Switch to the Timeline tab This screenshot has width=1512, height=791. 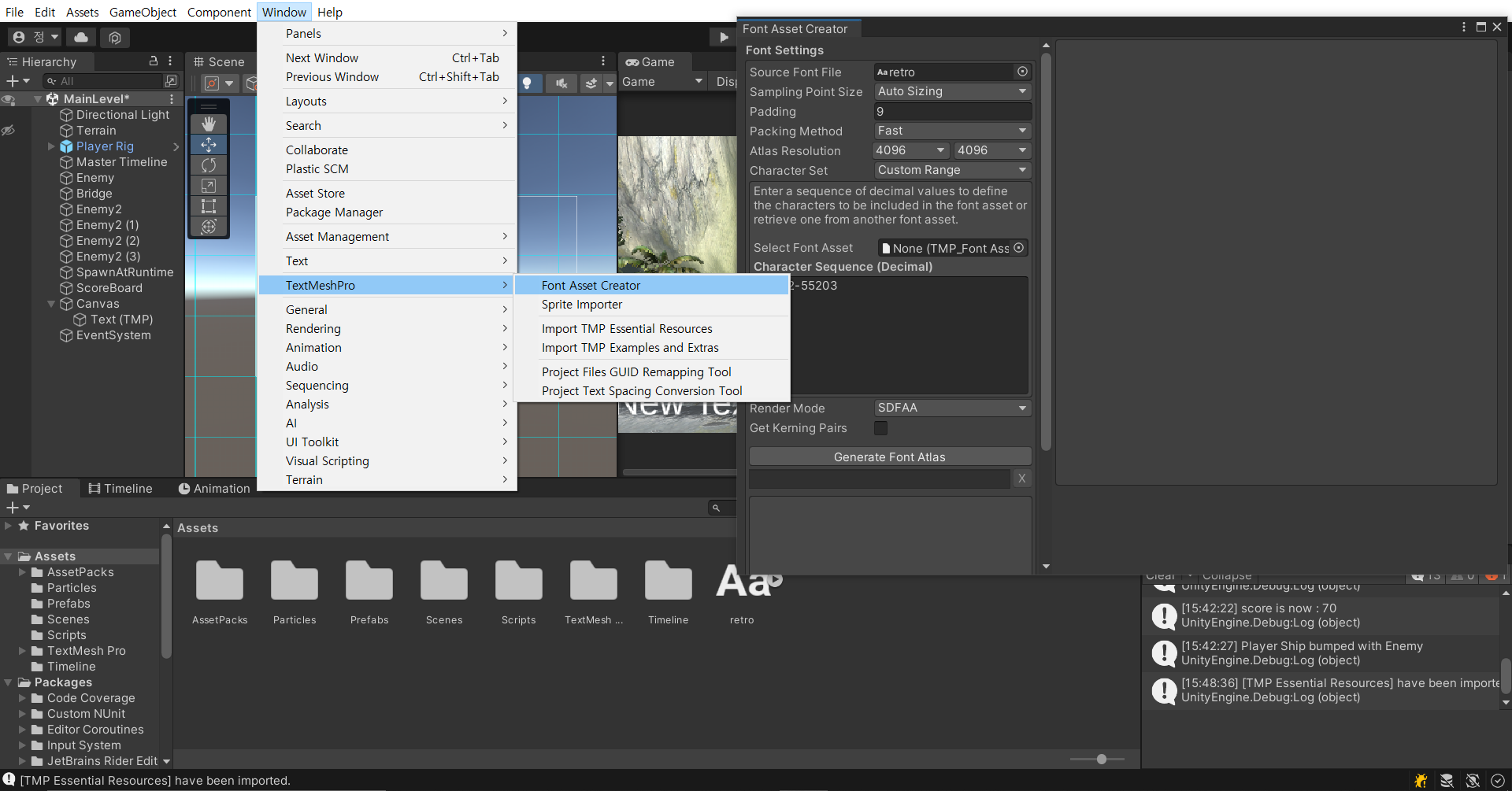tap(120, 489)
